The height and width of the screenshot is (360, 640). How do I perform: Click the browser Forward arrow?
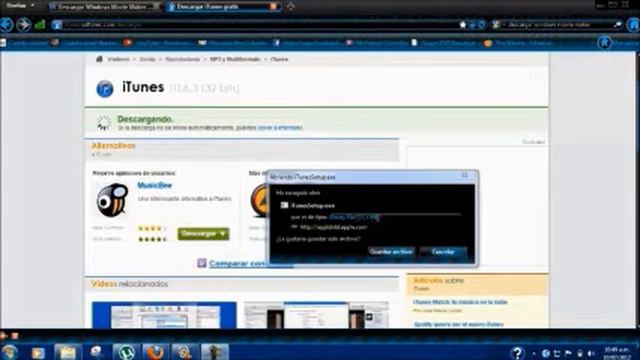pyautogui.click(x=24, y=24)
